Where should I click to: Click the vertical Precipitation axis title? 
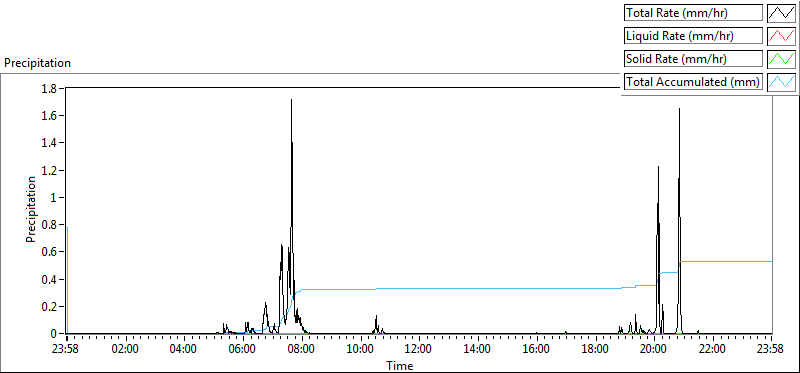coord(31,209)
